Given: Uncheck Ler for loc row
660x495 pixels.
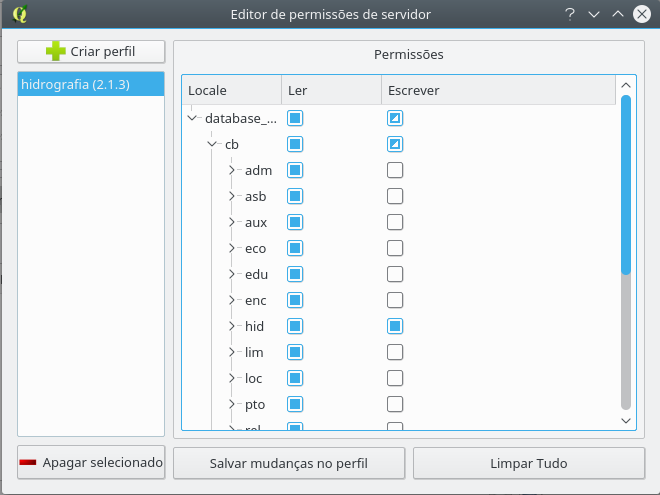Looking at the screenshot, I should point(295,378).
